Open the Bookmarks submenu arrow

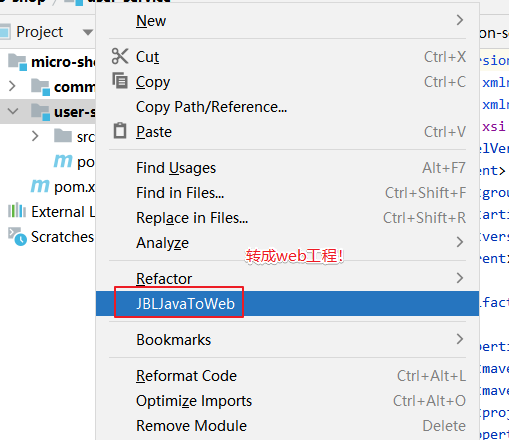460,339
